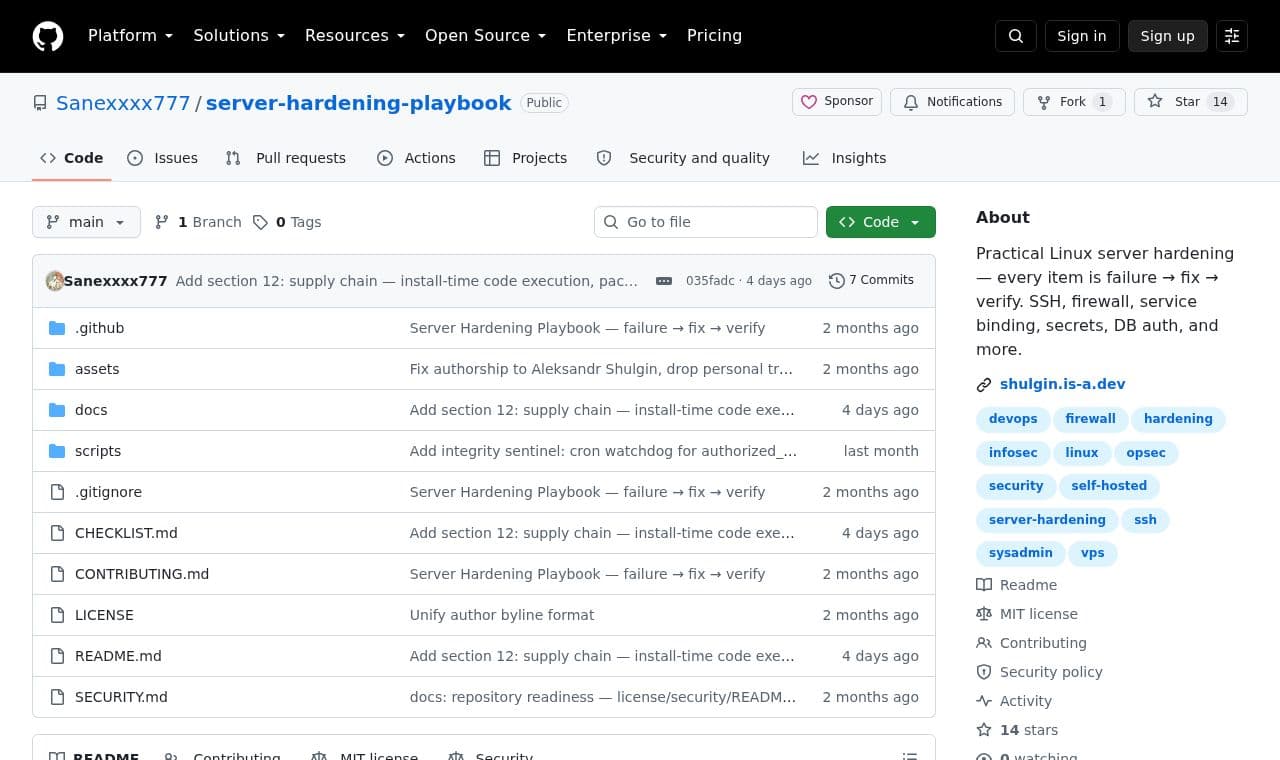Click Sanexxxx777 avatar in commit row

[x=55, y=281]
